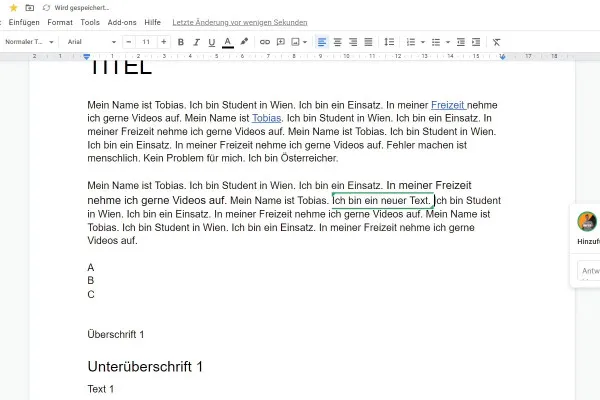600x400 pixels.
Task: Open the Hilfe menu
Action: pyautogui.click(x=153, y=22)
